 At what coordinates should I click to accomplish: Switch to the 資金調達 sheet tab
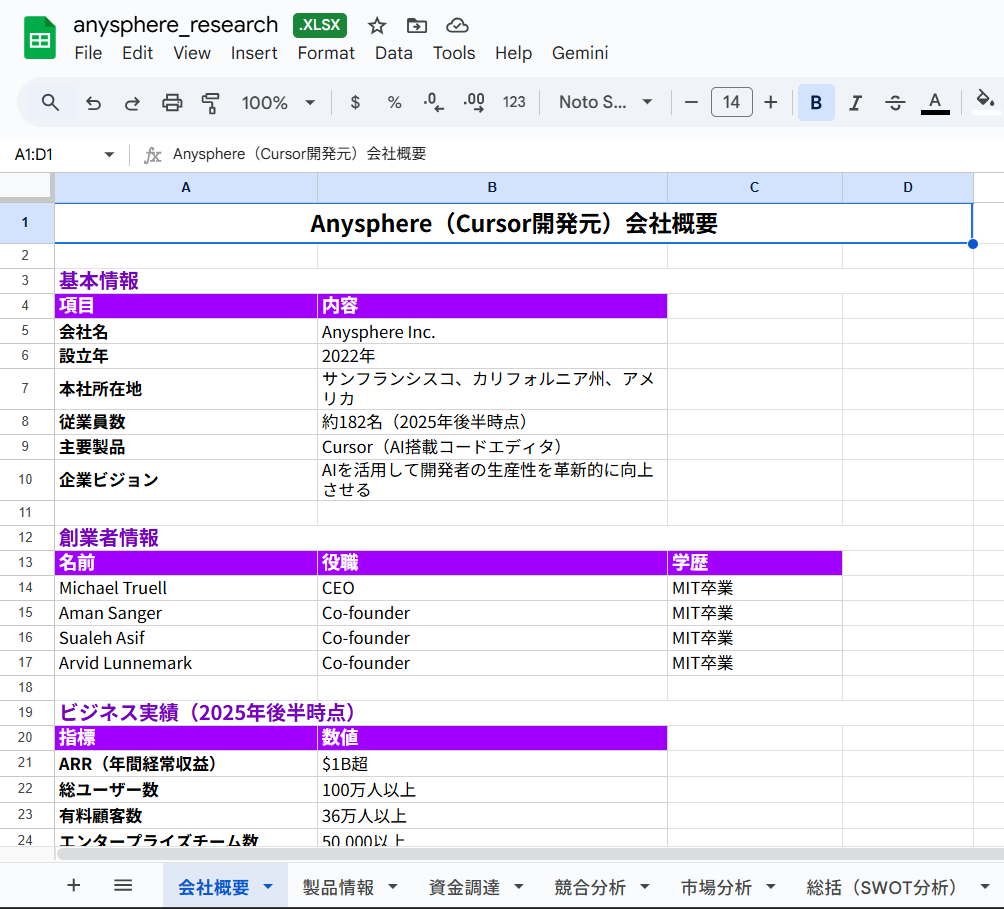[464, 887]
